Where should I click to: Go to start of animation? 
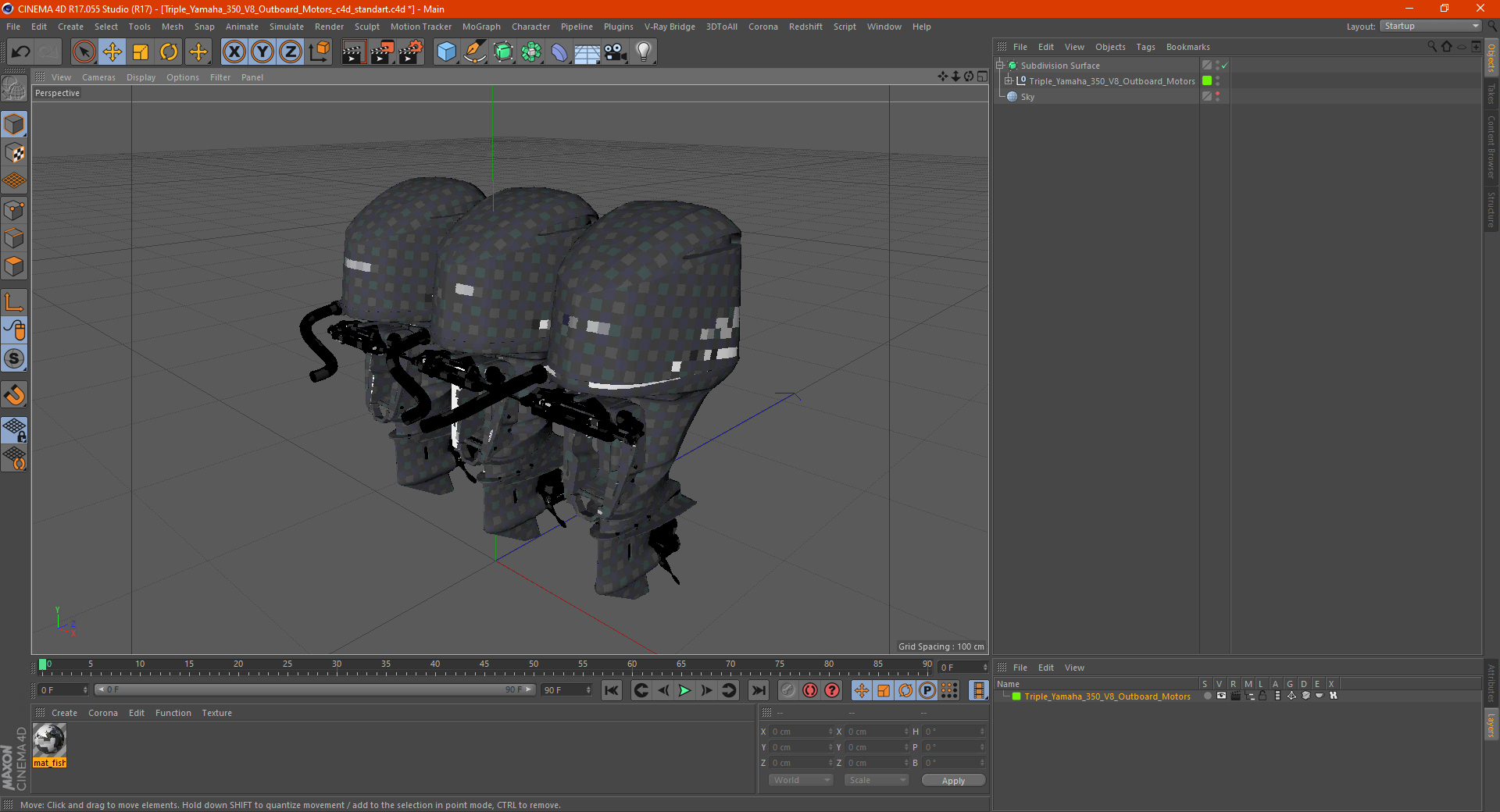[612, 690]
